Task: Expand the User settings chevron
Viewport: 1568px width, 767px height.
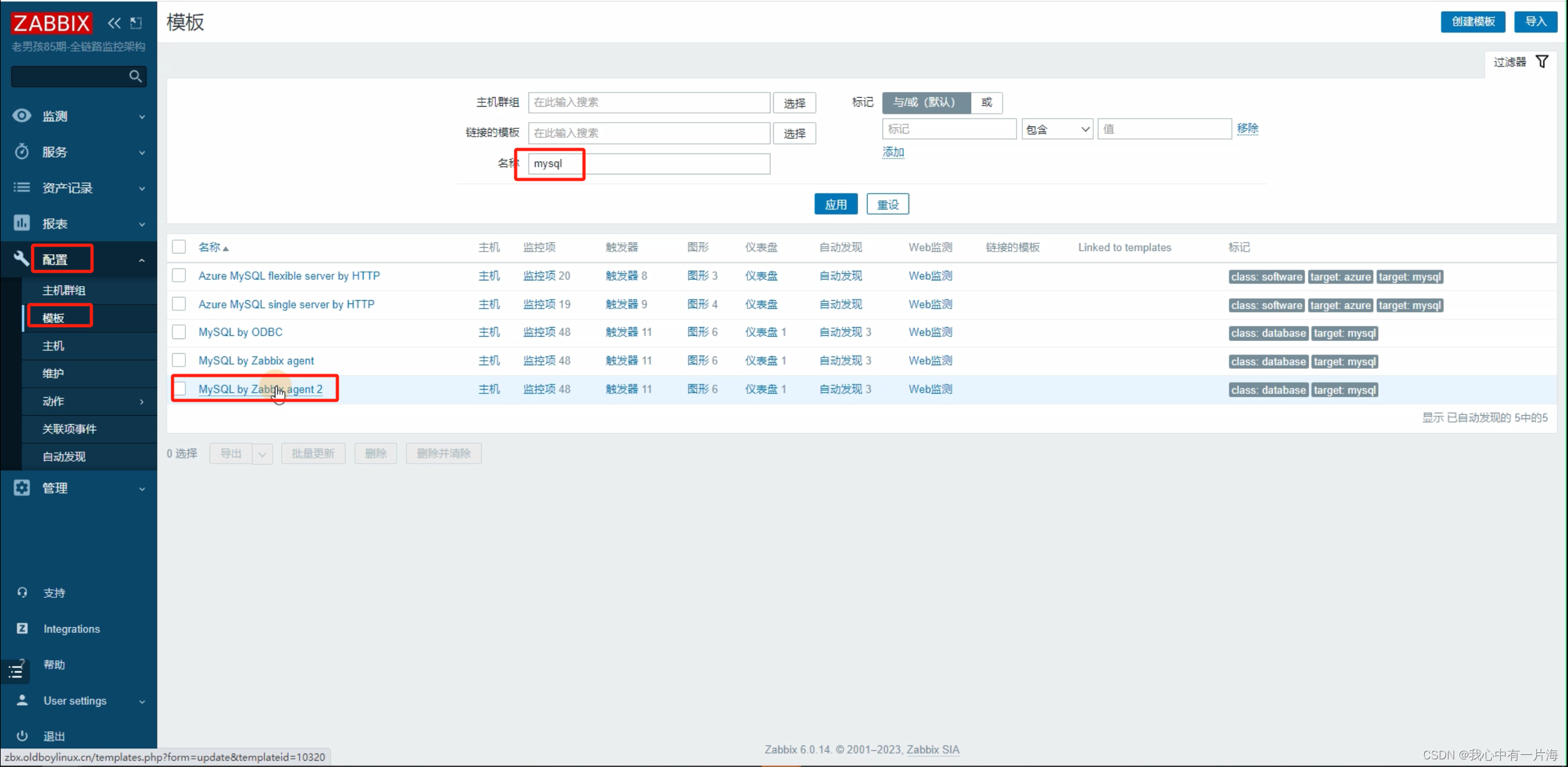Action: (142, 701)
